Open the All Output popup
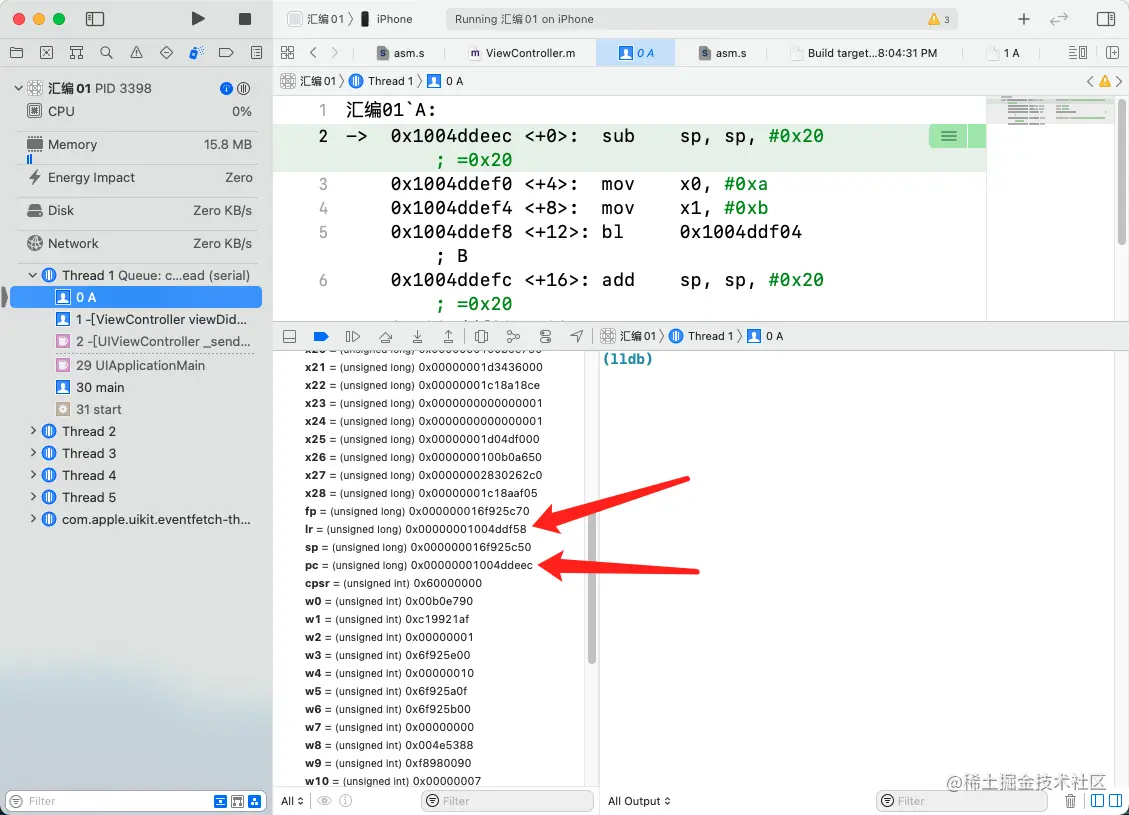Image resolution: width=1129 pixels, height=815 pixels. (639, 801)
